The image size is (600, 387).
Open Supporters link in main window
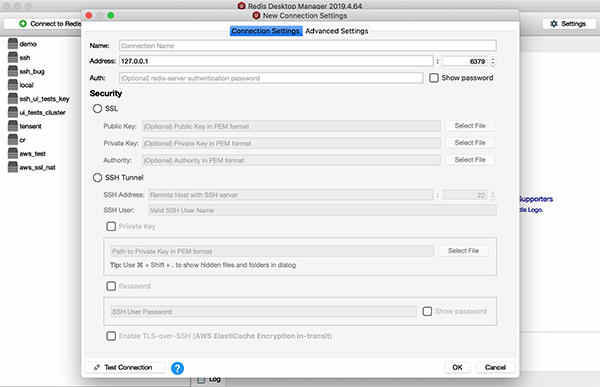click(536, 199)
